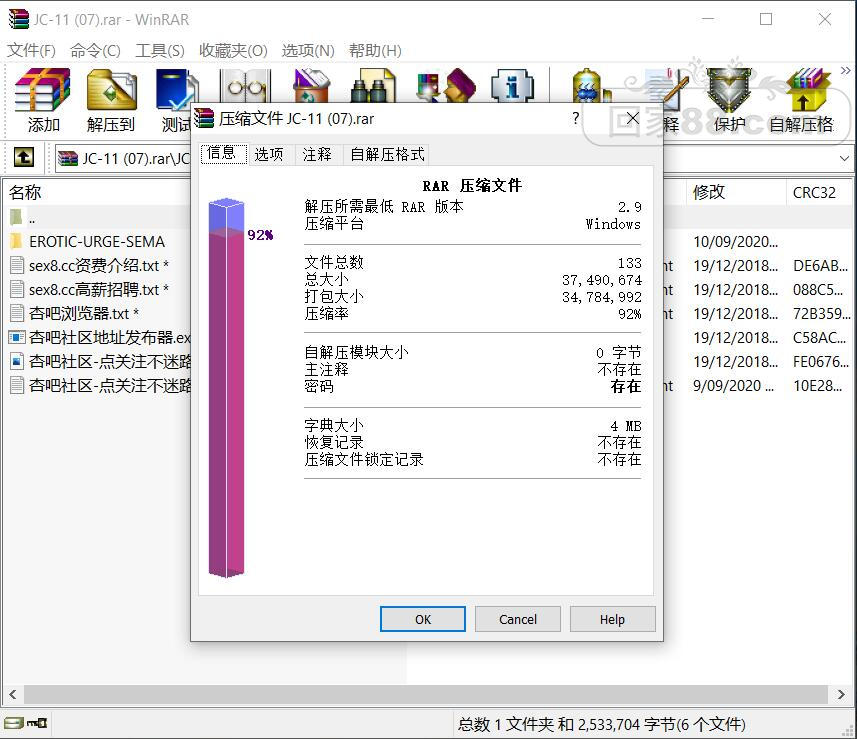Open the 工具(S) menu
The width and height of the screenshot is (857, 739).
click(160, 51)
